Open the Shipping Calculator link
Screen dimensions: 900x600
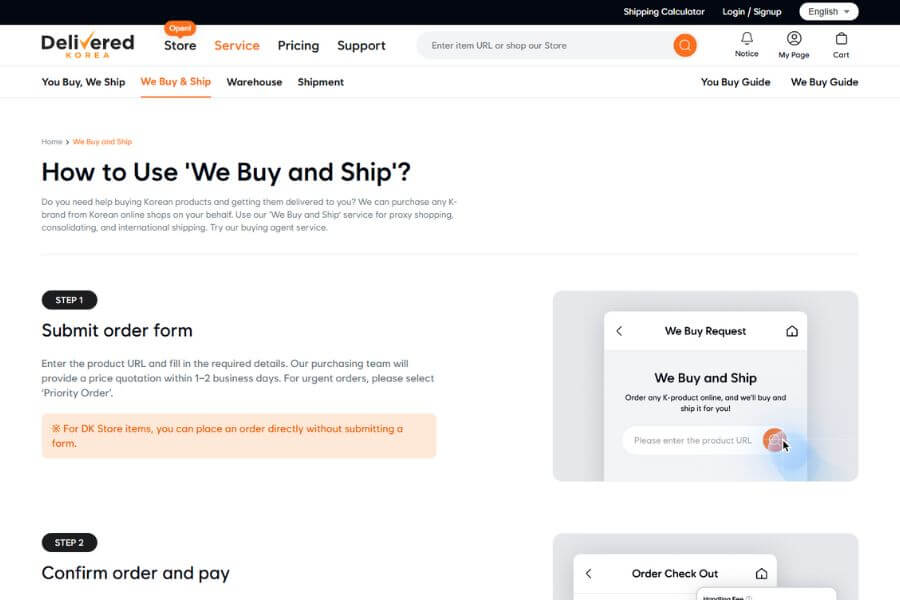(664, 12)
